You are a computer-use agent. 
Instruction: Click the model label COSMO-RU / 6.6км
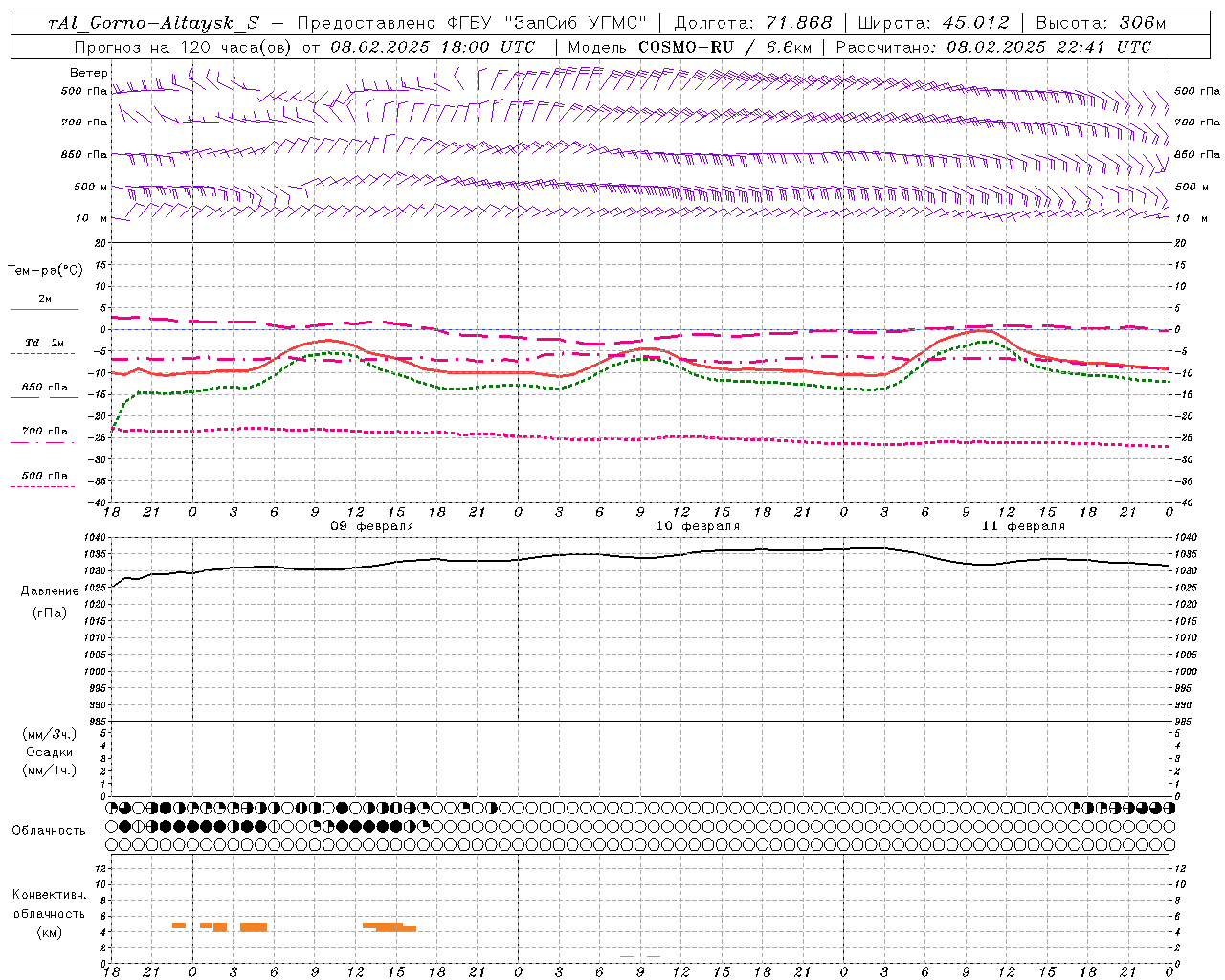click(x=724, y=47)
